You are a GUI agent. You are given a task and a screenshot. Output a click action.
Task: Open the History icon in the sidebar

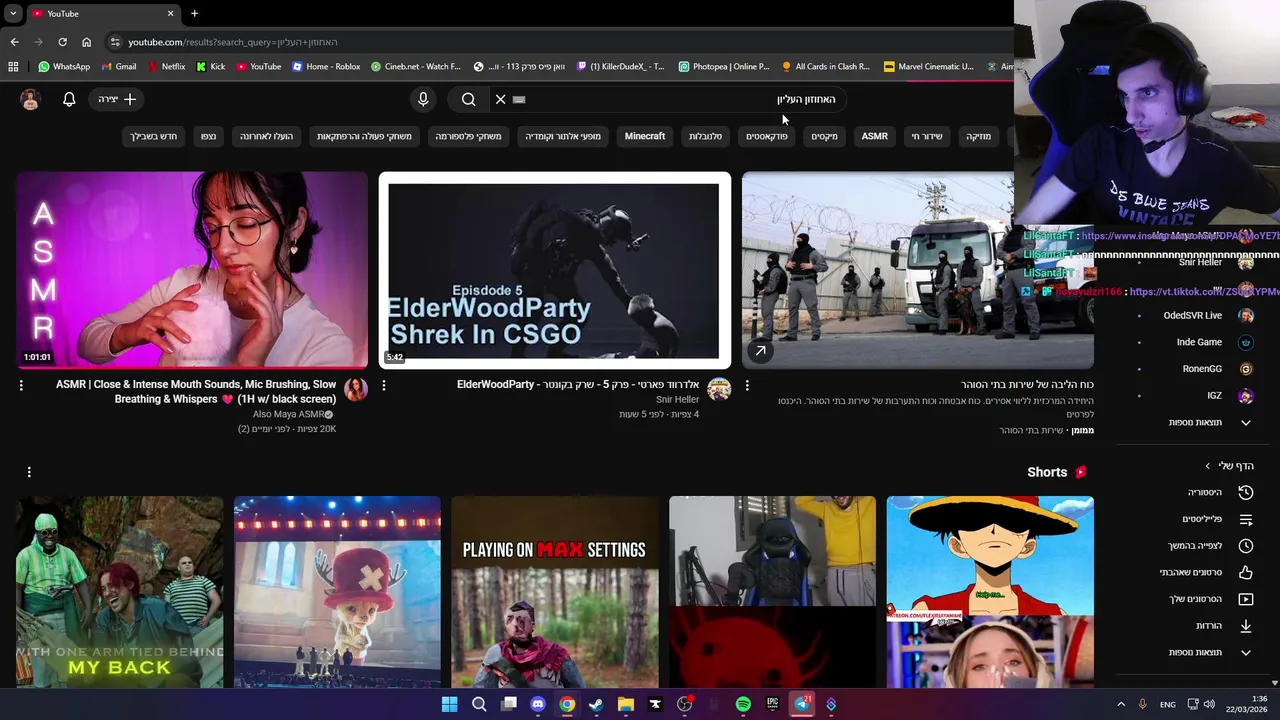click(x=1245, y=492)
